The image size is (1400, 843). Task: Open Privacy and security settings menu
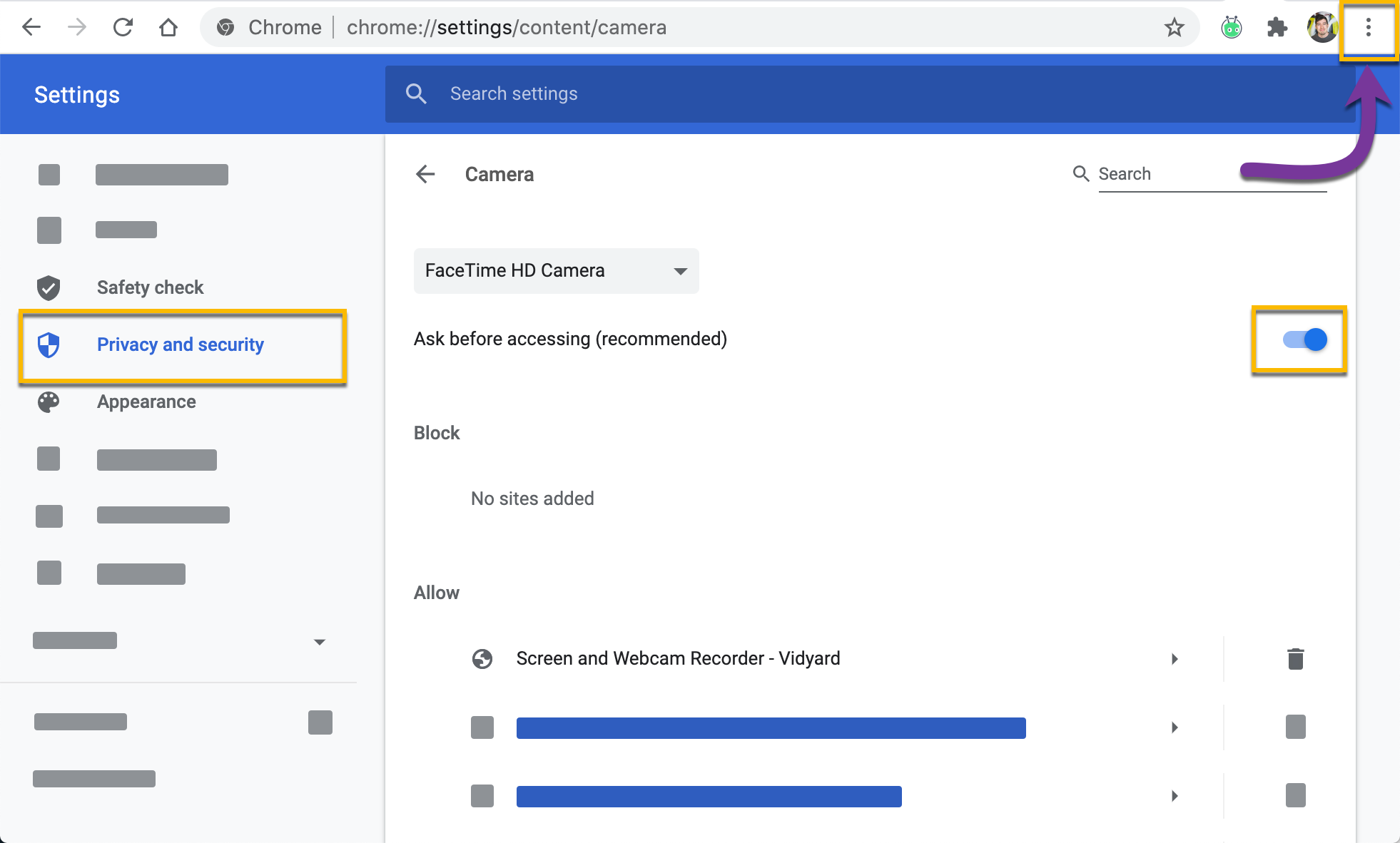point(181,344)
